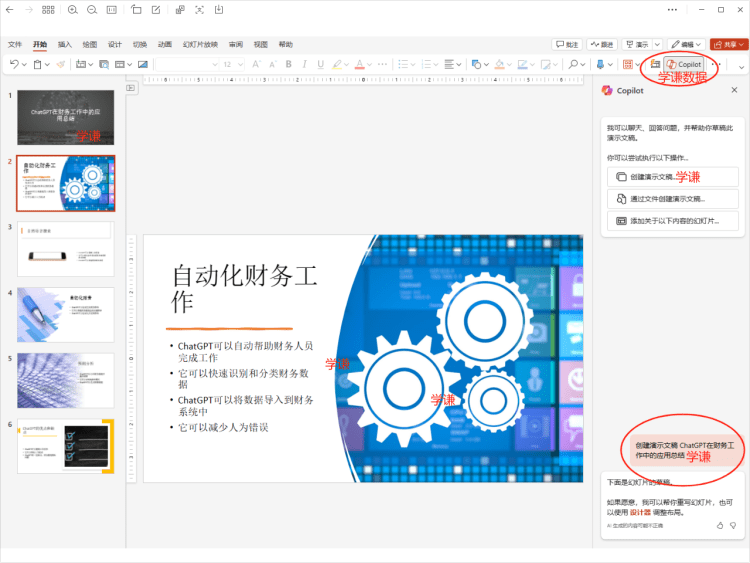Click ribbon overflow ellipsis after font color
The height and width of the screenshot is (563, 750).
point(382,64)
